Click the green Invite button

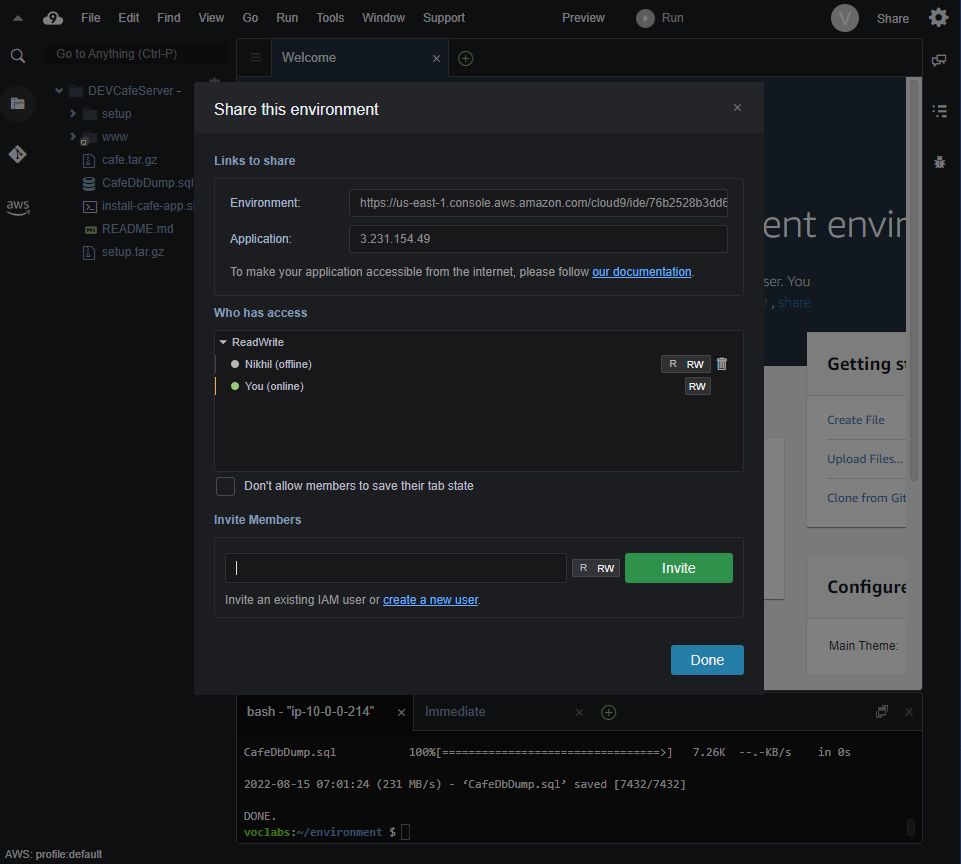click(678, 568)
